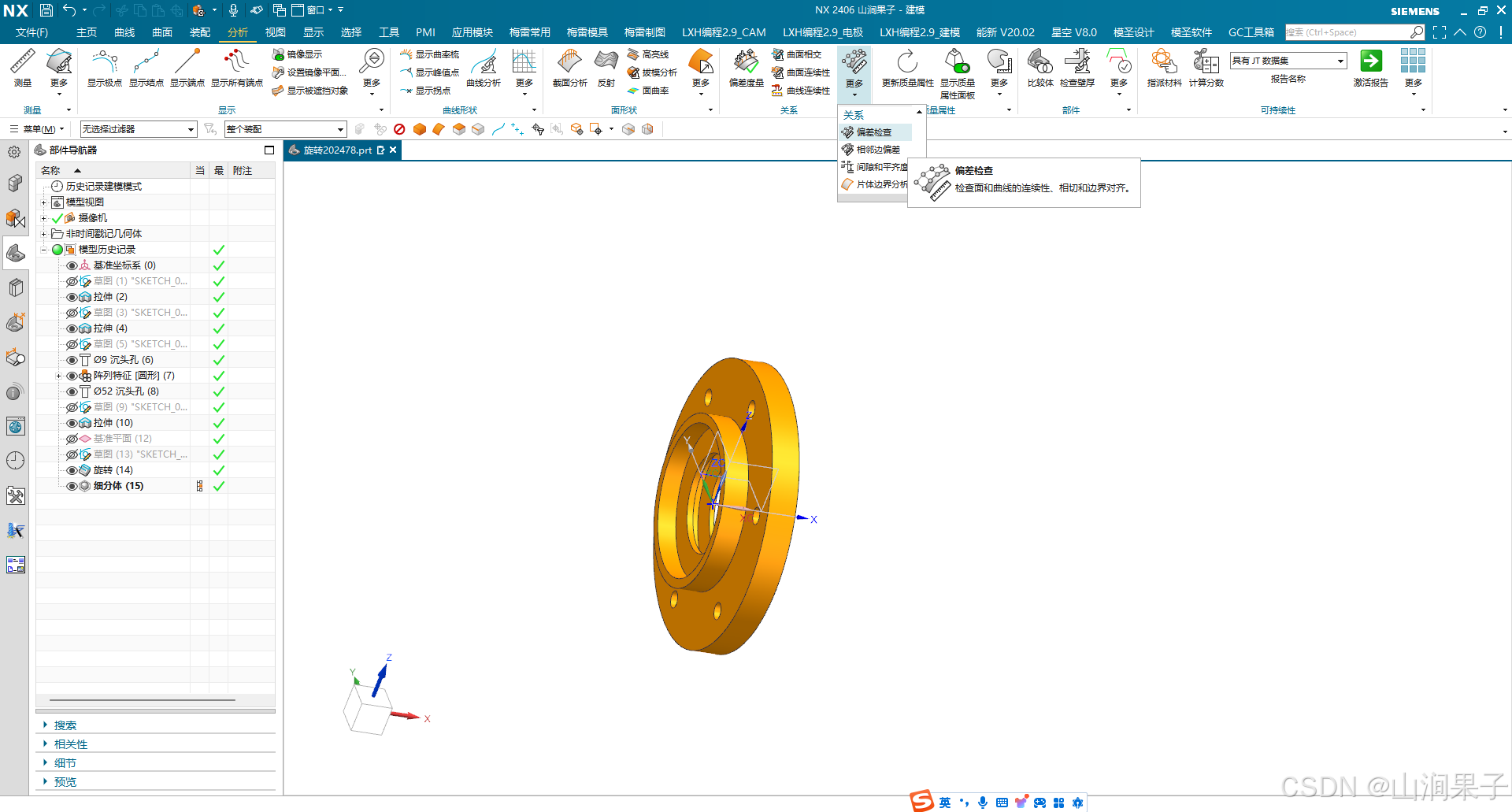Image resolution: width=1512 pixels, height=812 pixels.
Task: Switch to the 视图 ribbon tab
Action: (x=276, y=32)
